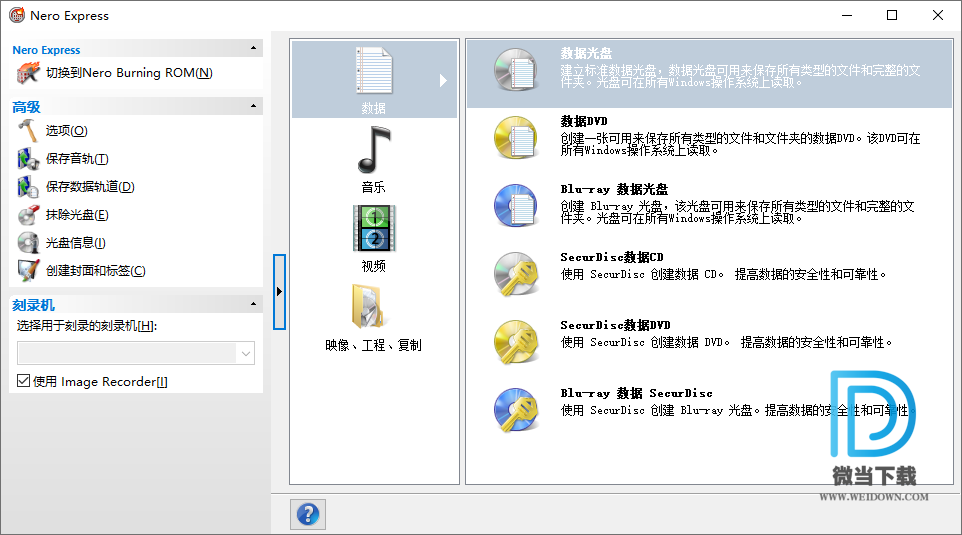Click the Blu-ray 数据 SecurDisc icon

pos(516,410)
